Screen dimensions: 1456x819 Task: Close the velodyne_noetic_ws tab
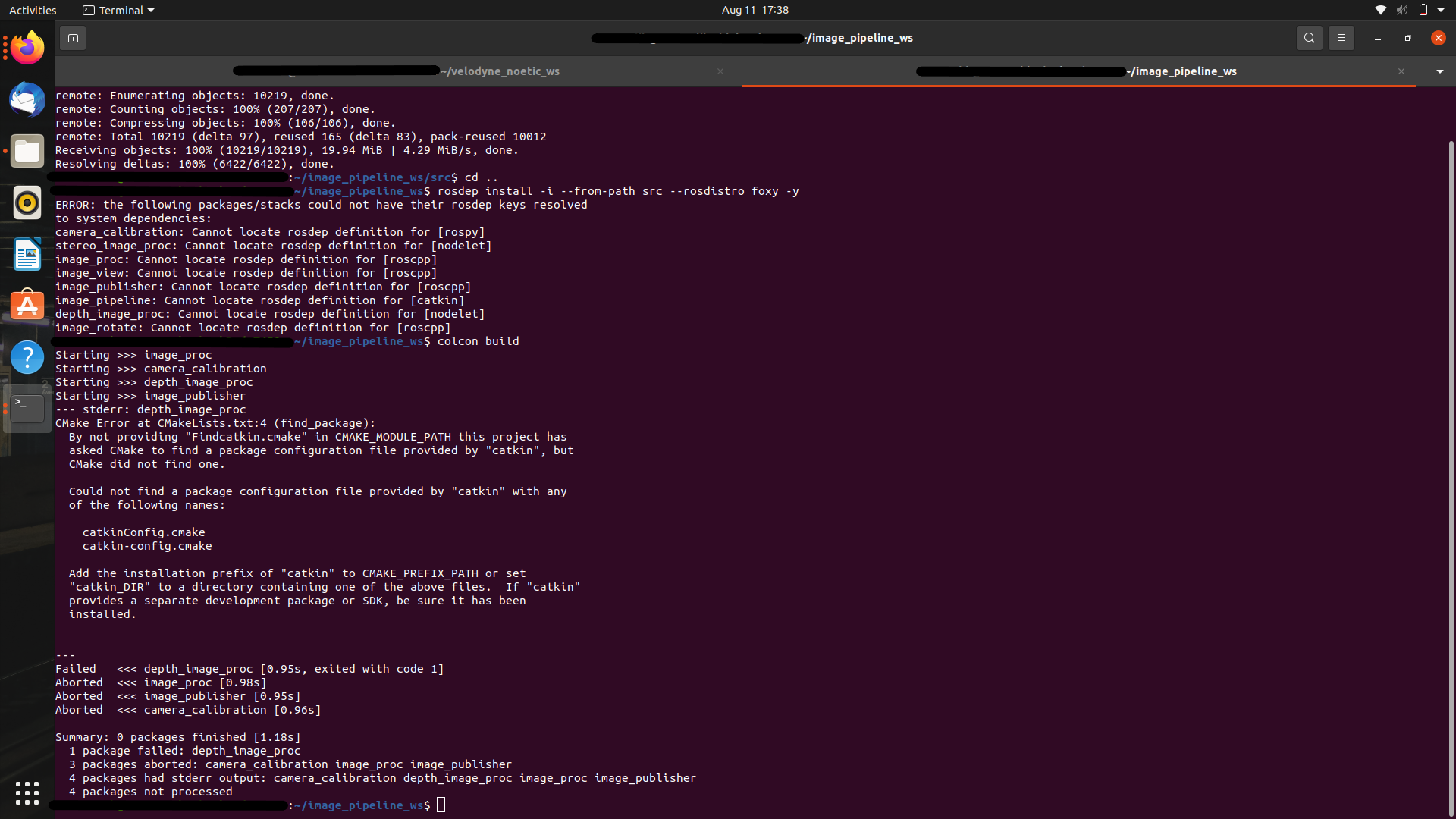click(x=720, y=71)
